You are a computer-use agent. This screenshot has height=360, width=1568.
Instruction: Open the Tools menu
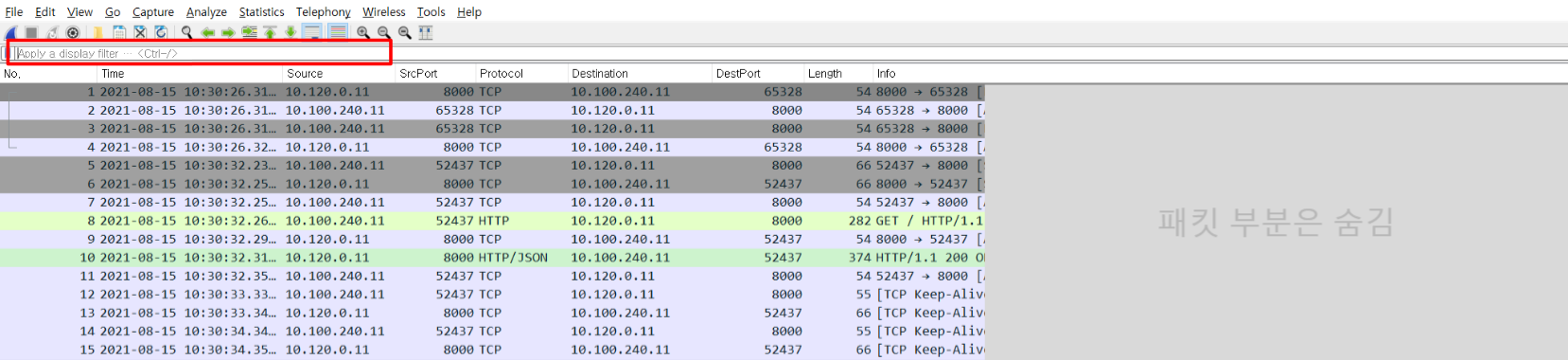click(431, 11)
